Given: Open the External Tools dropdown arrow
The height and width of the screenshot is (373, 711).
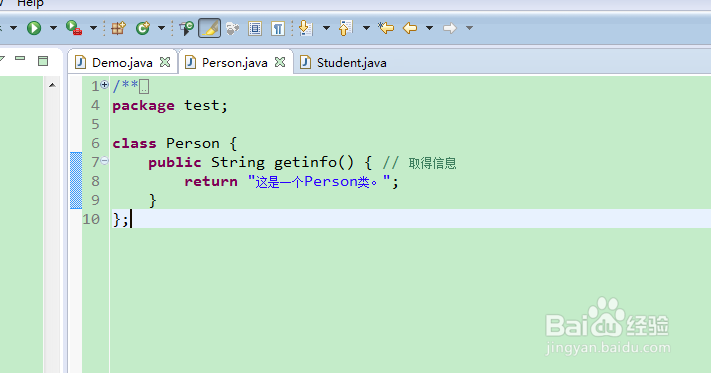Looking at the screenshot, I should [x=93, y=28].
